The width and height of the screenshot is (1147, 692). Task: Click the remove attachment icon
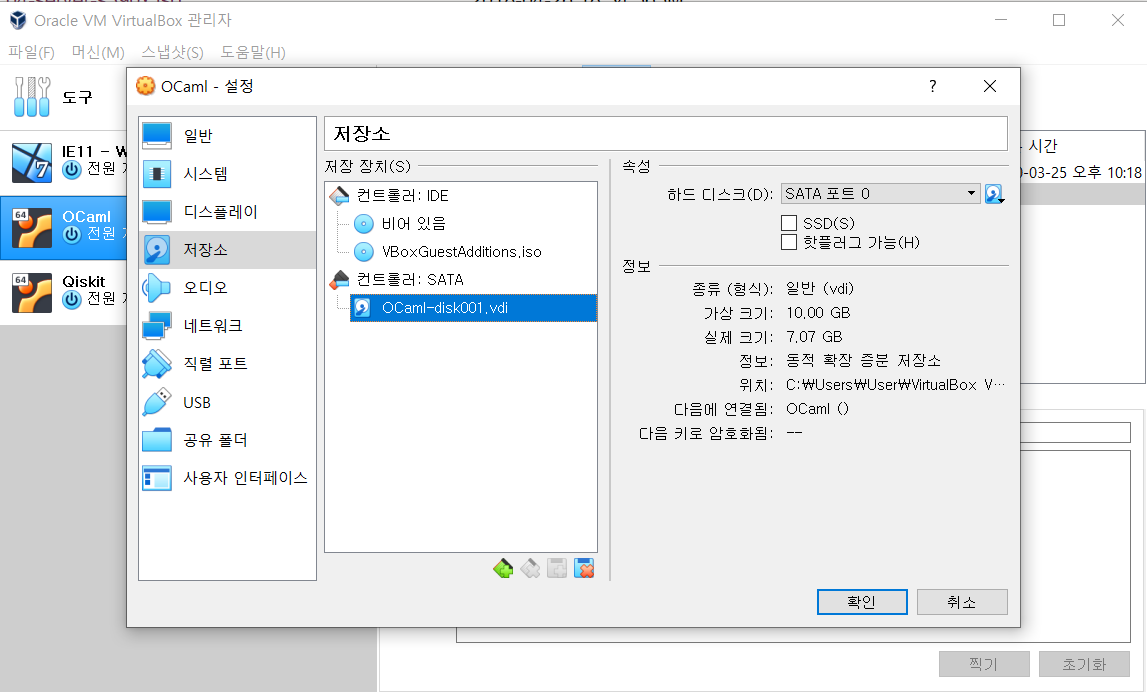click(584, 568)
